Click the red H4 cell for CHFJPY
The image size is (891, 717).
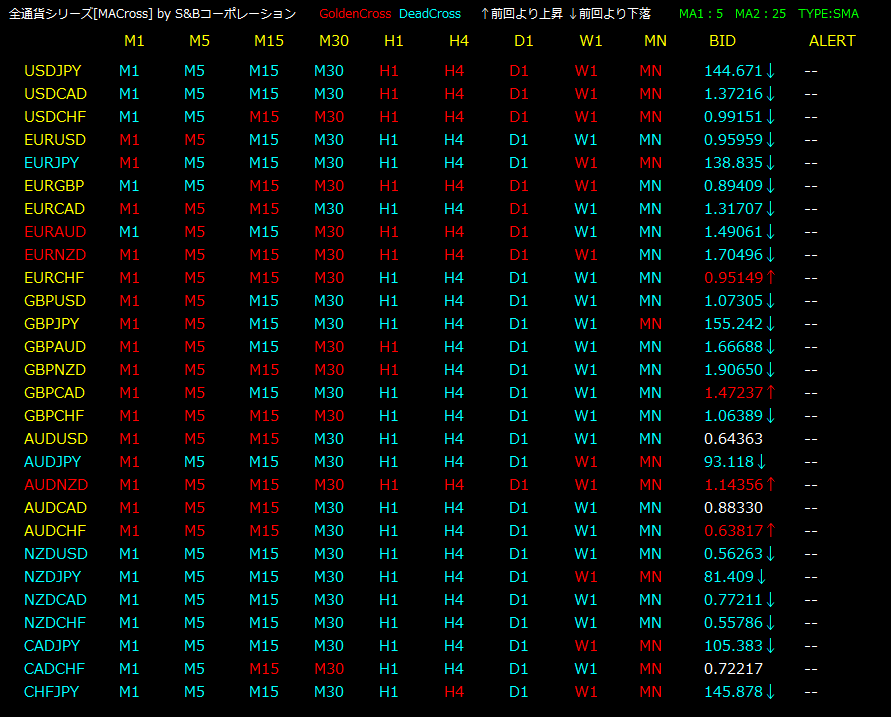[454, 692]
